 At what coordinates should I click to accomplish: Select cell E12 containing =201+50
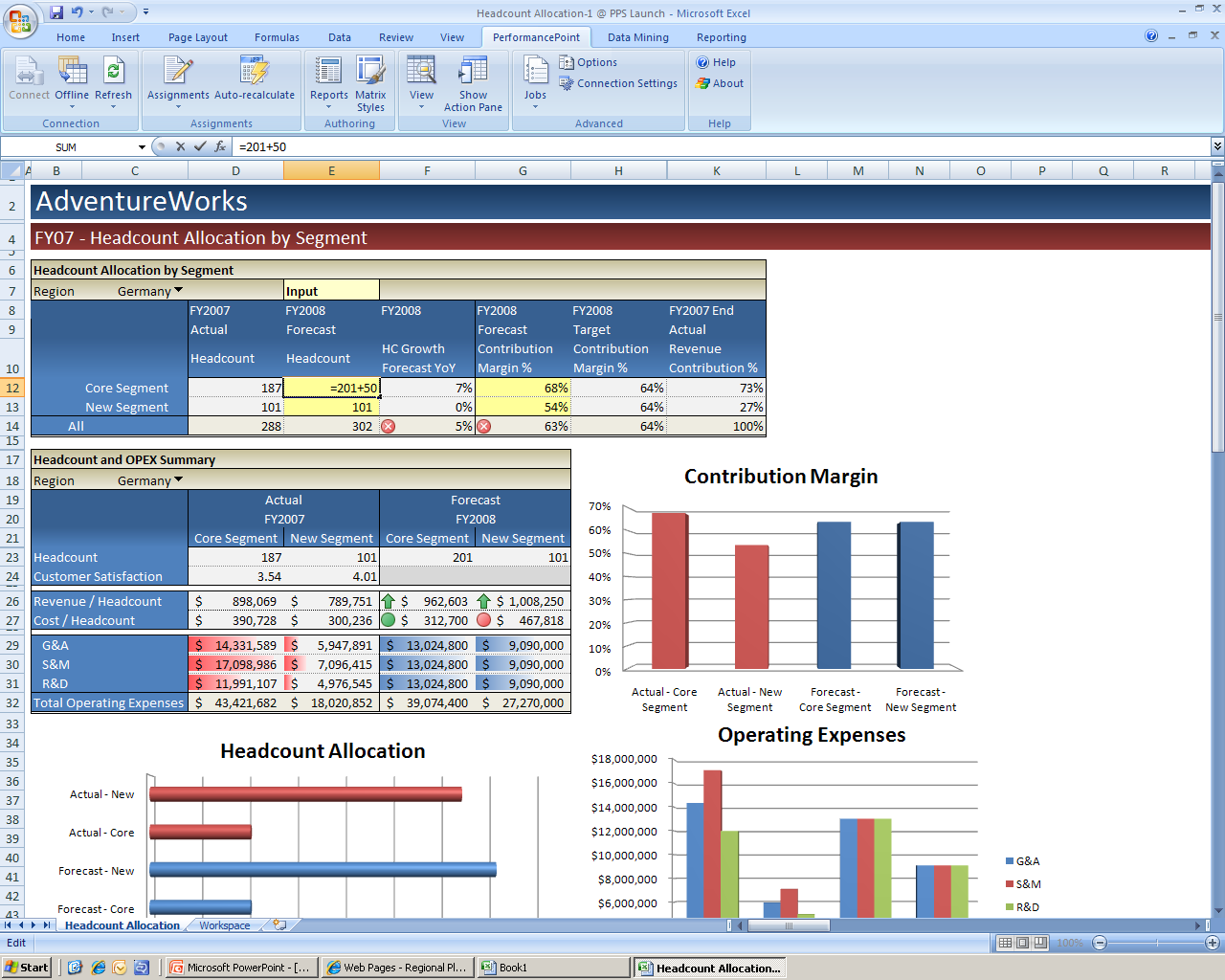(332, 388)
